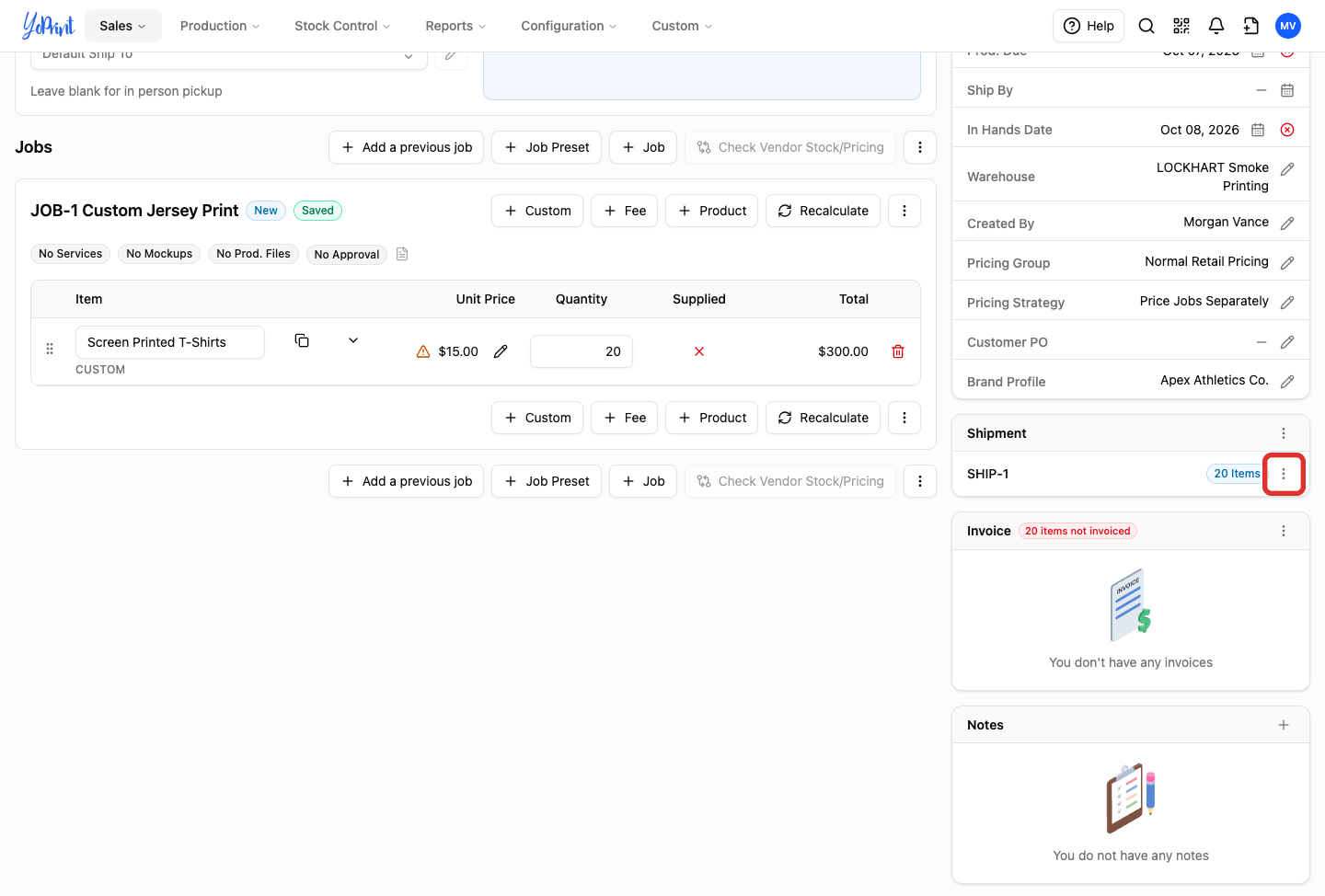1325x896 pixels.
Task: Click the Quantity field showing 20
Action: tap(582, 351)
